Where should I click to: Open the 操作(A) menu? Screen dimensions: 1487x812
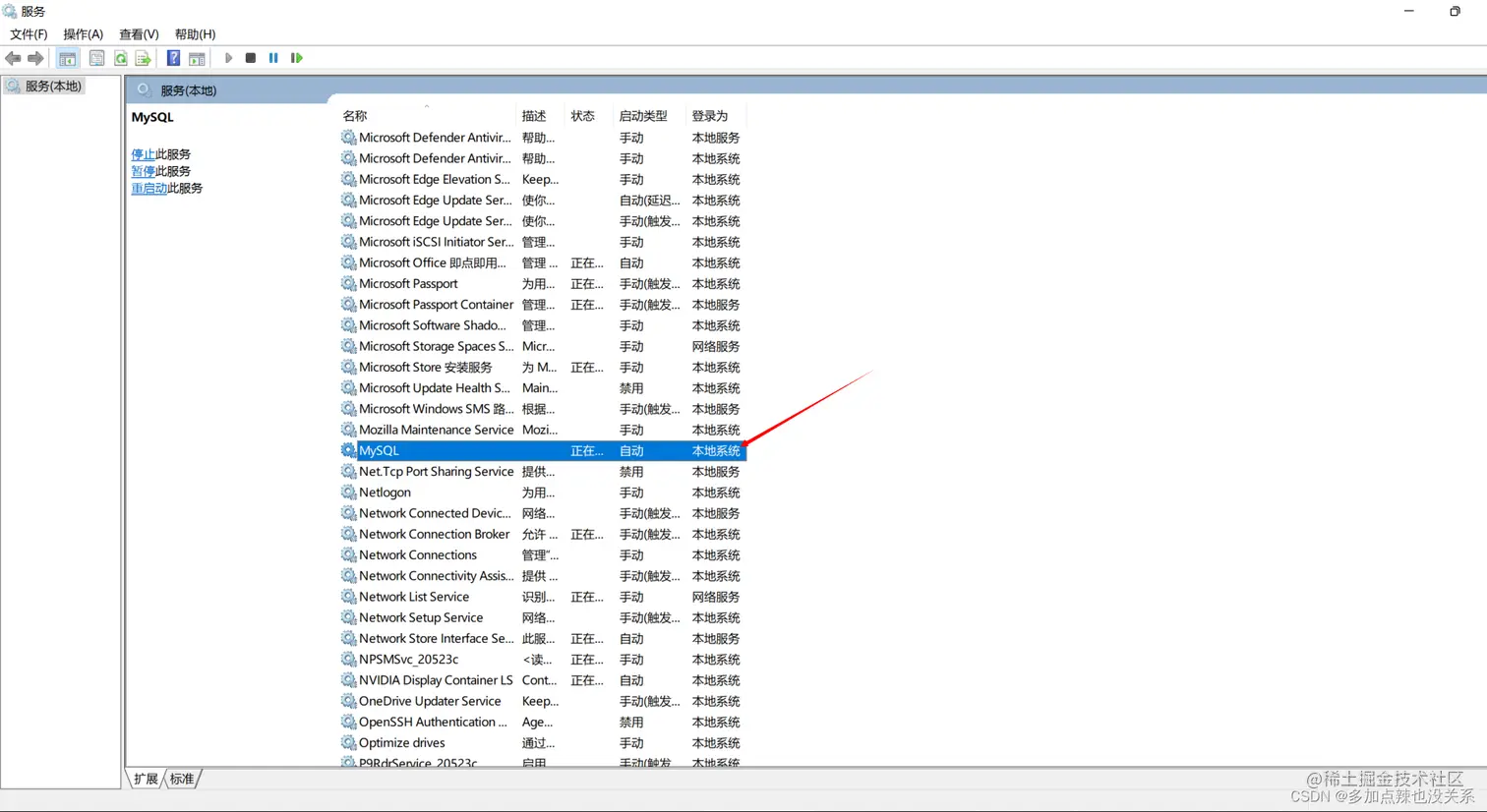click(84, 34)
